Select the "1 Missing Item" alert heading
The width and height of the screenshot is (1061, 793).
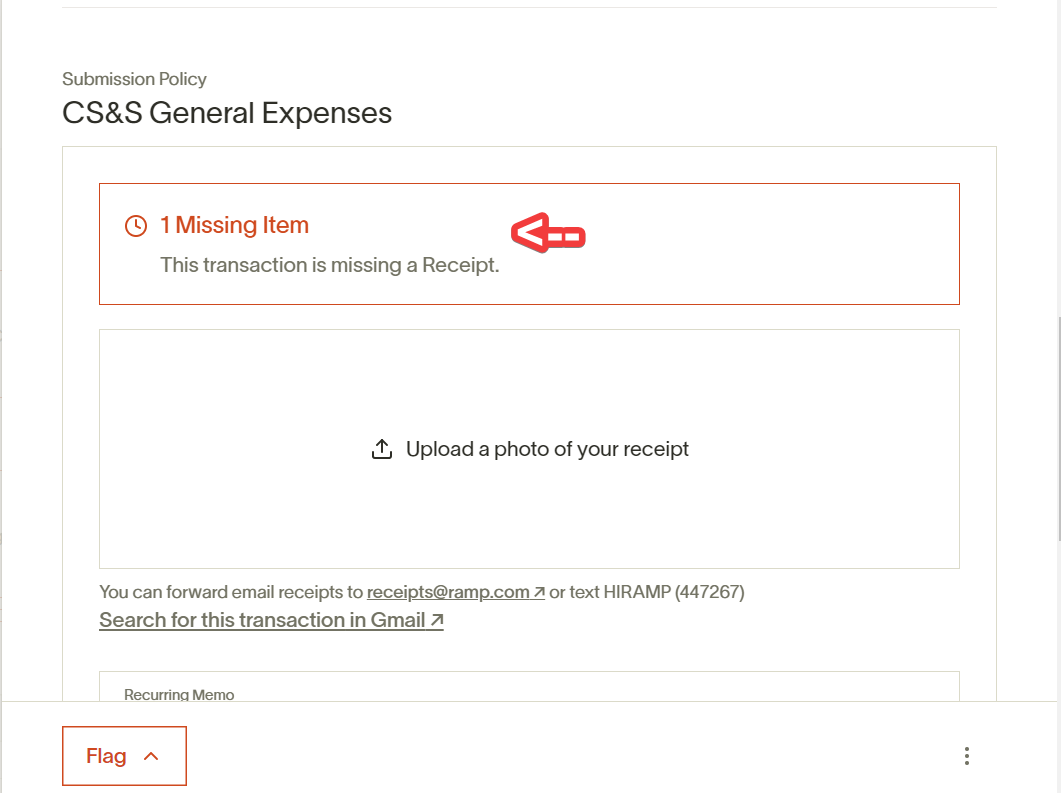(x=234, y=226)
